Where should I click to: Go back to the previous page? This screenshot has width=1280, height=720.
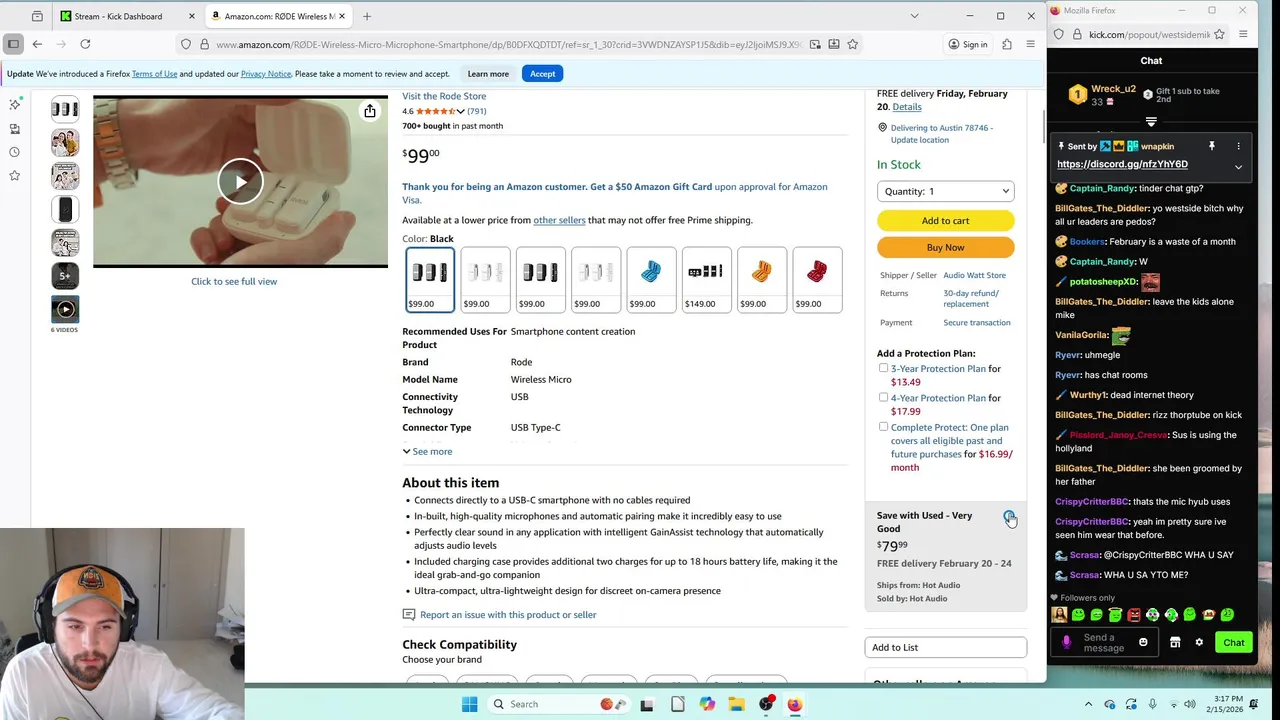pos(37,44)
